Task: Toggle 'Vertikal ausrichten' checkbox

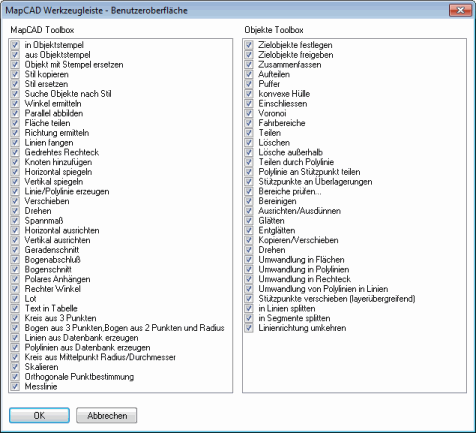Action: (15, 240)
